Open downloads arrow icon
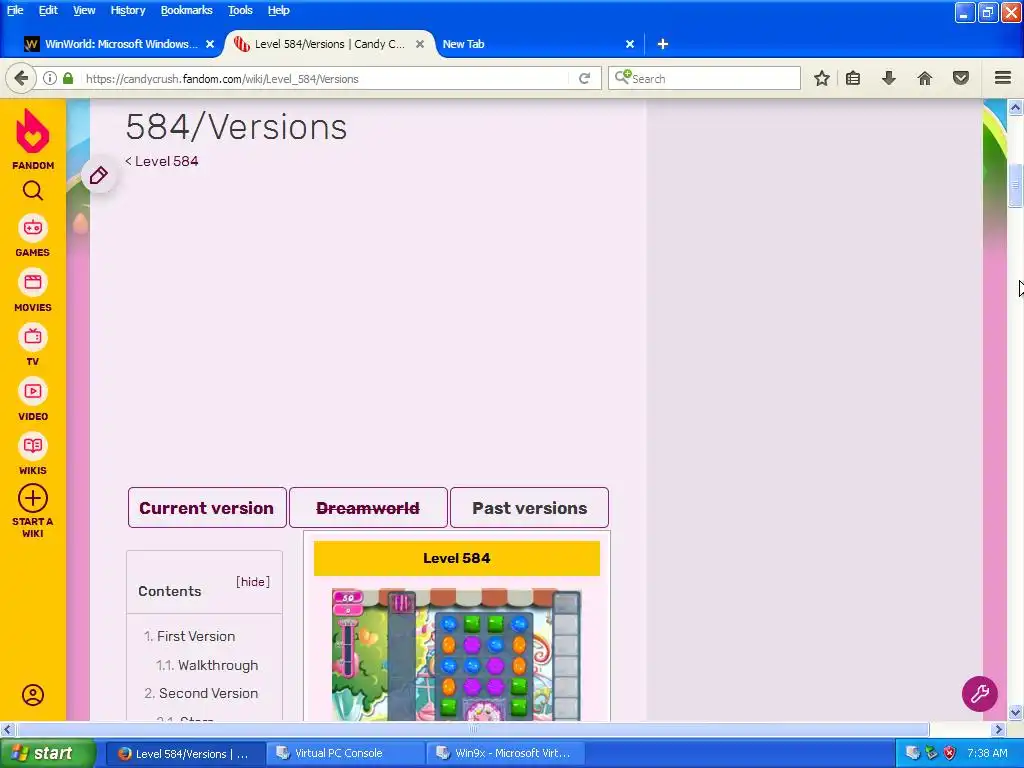 (889, 78)
